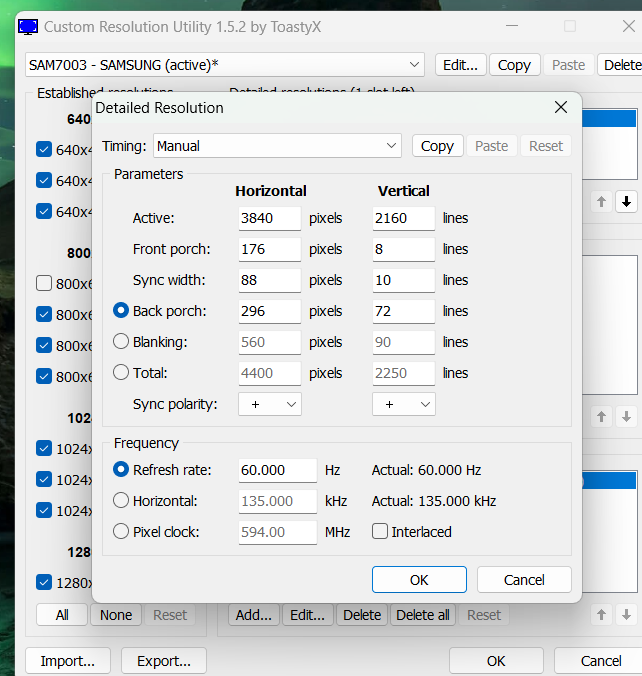Screen dimensions: 642x676
Task: Close the Detailed Resolution dialog
Action: coord(561,107)
